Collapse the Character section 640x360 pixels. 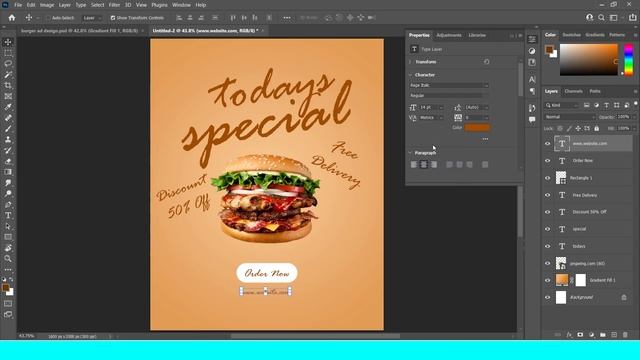click(x=410, y=75)
